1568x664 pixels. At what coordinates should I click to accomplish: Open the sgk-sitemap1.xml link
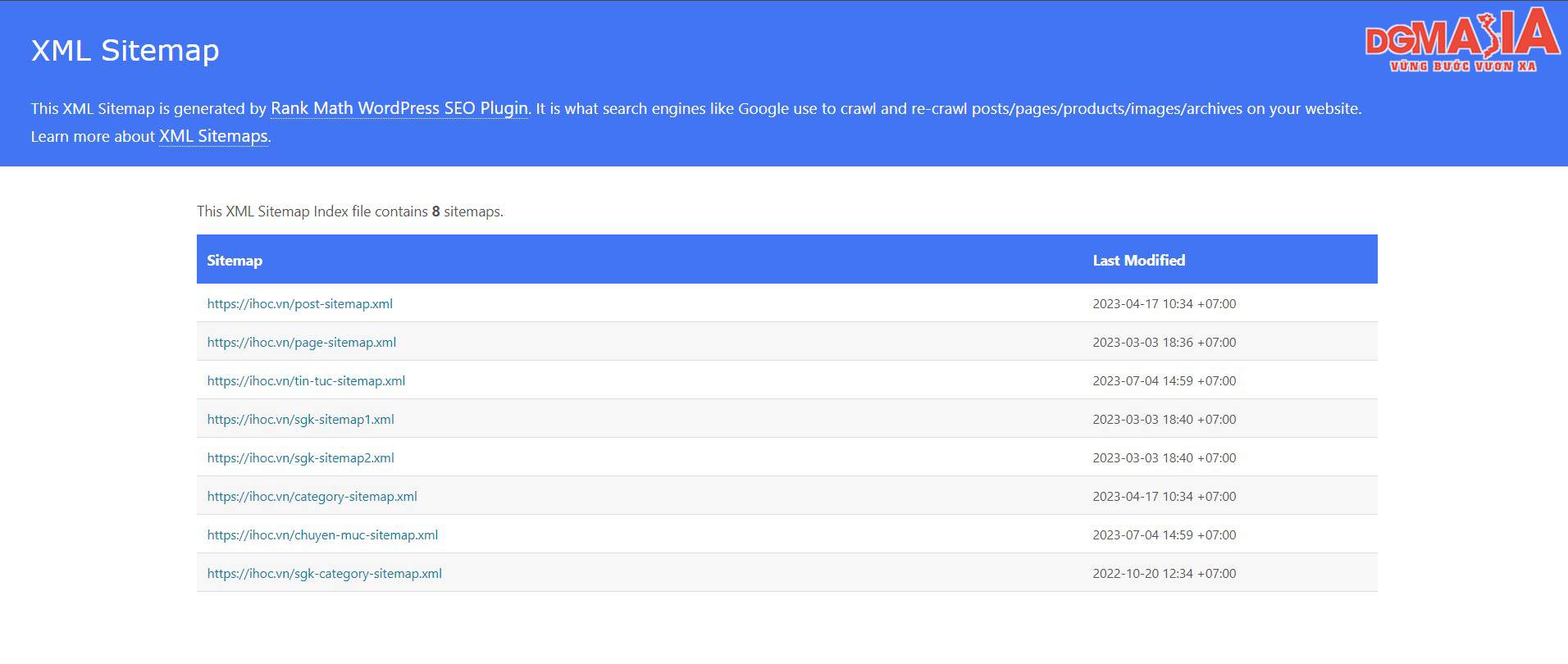click(x=301, y=419)
